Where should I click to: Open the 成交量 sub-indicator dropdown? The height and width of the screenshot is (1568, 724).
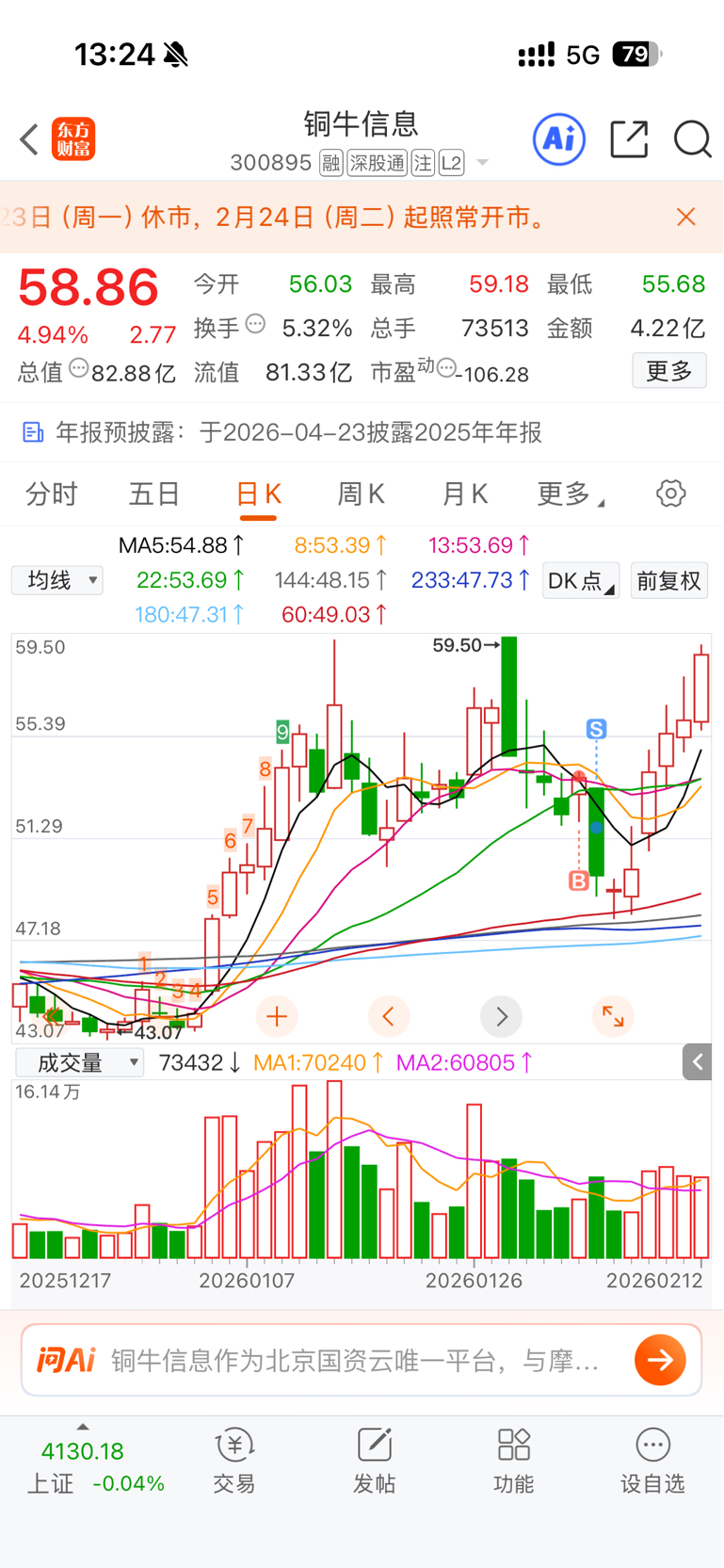80,1063
